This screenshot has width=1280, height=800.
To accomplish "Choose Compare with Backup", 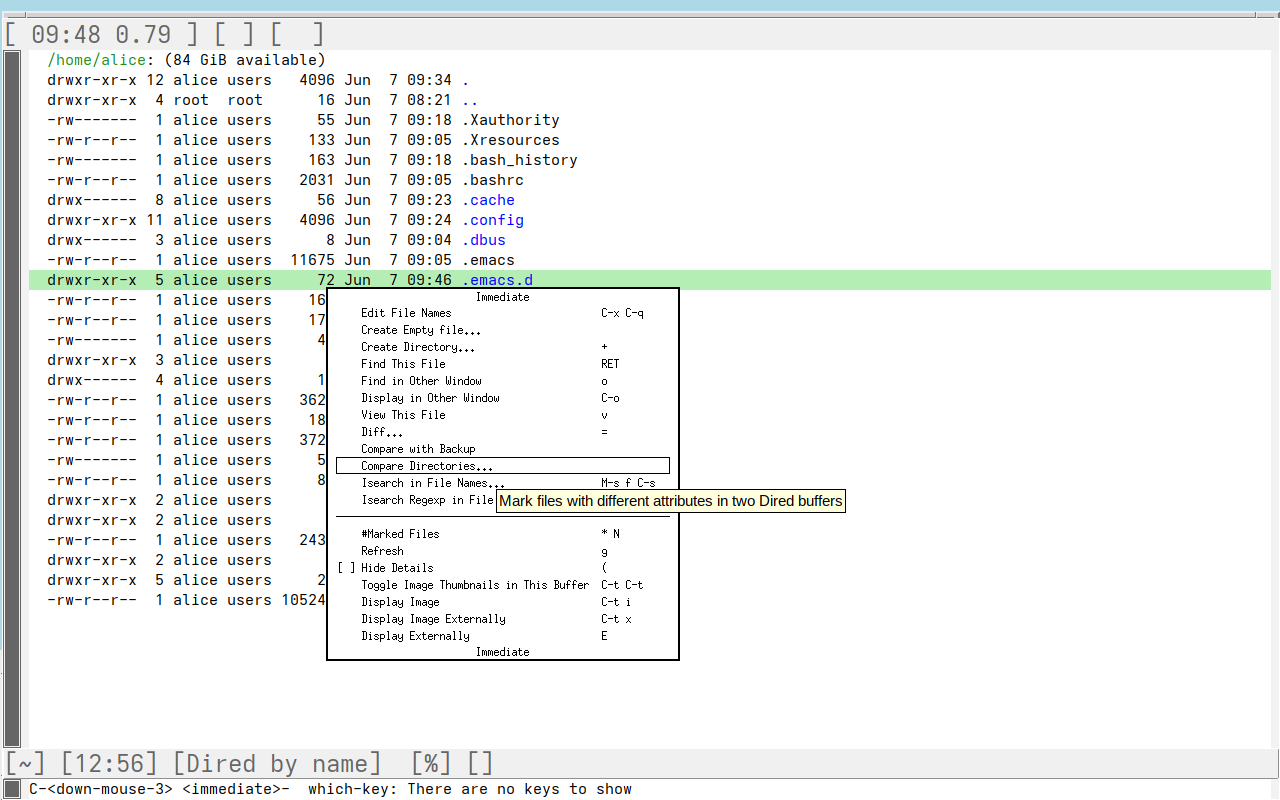I will [x=503, y=449].
